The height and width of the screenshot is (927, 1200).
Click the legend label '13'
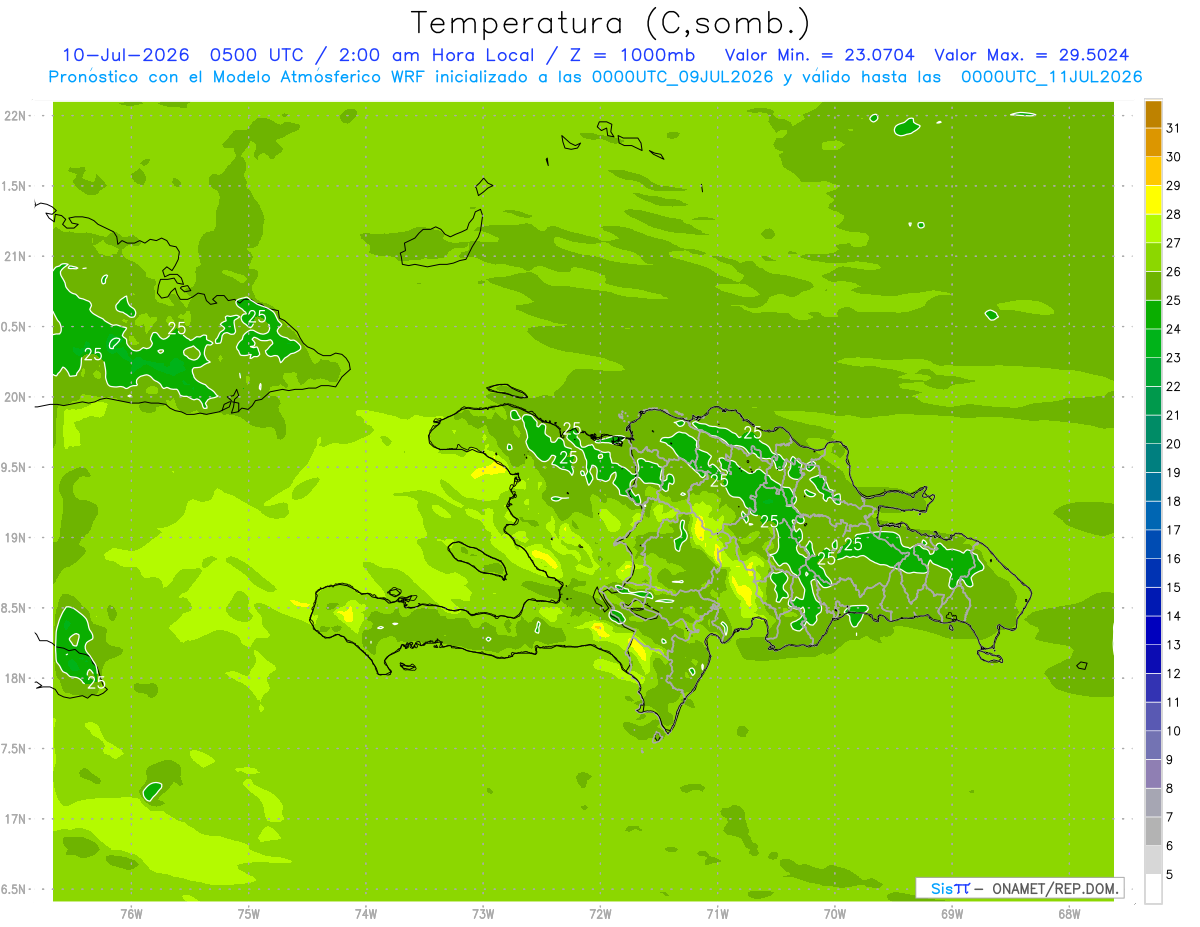click(1174, 645)
